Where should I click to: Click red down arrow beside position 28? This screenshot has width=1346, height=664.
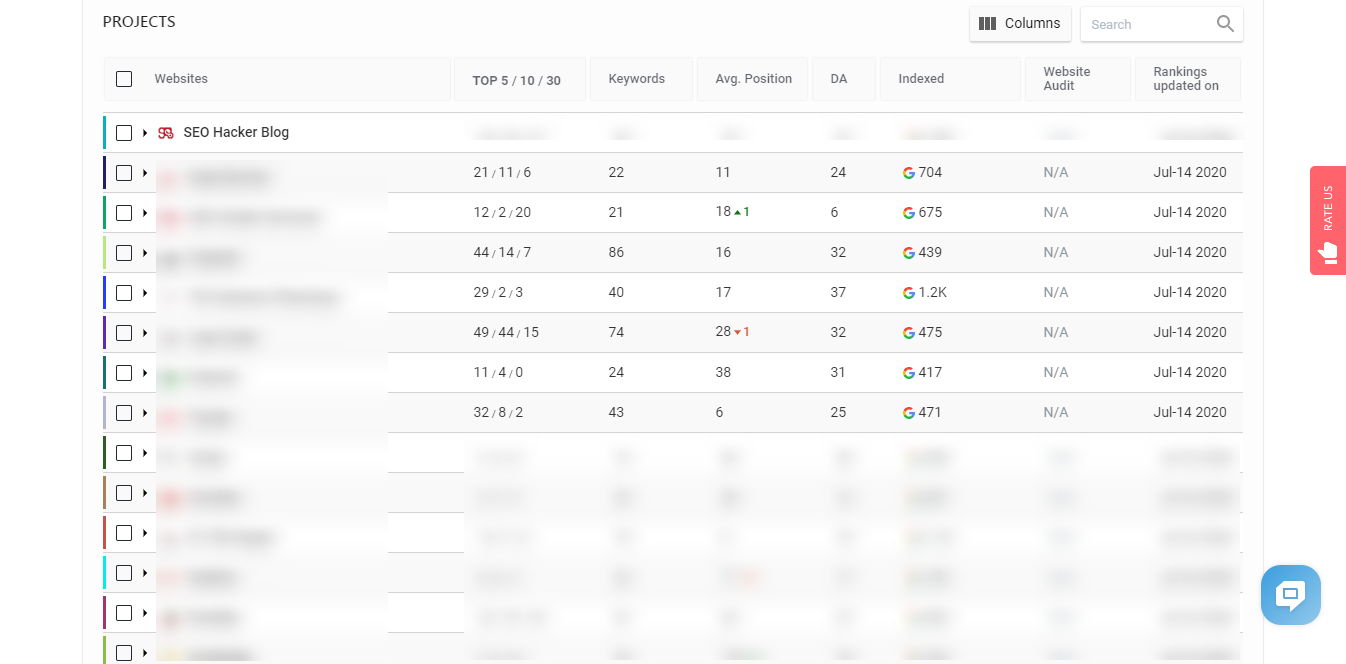coord(737,333)
